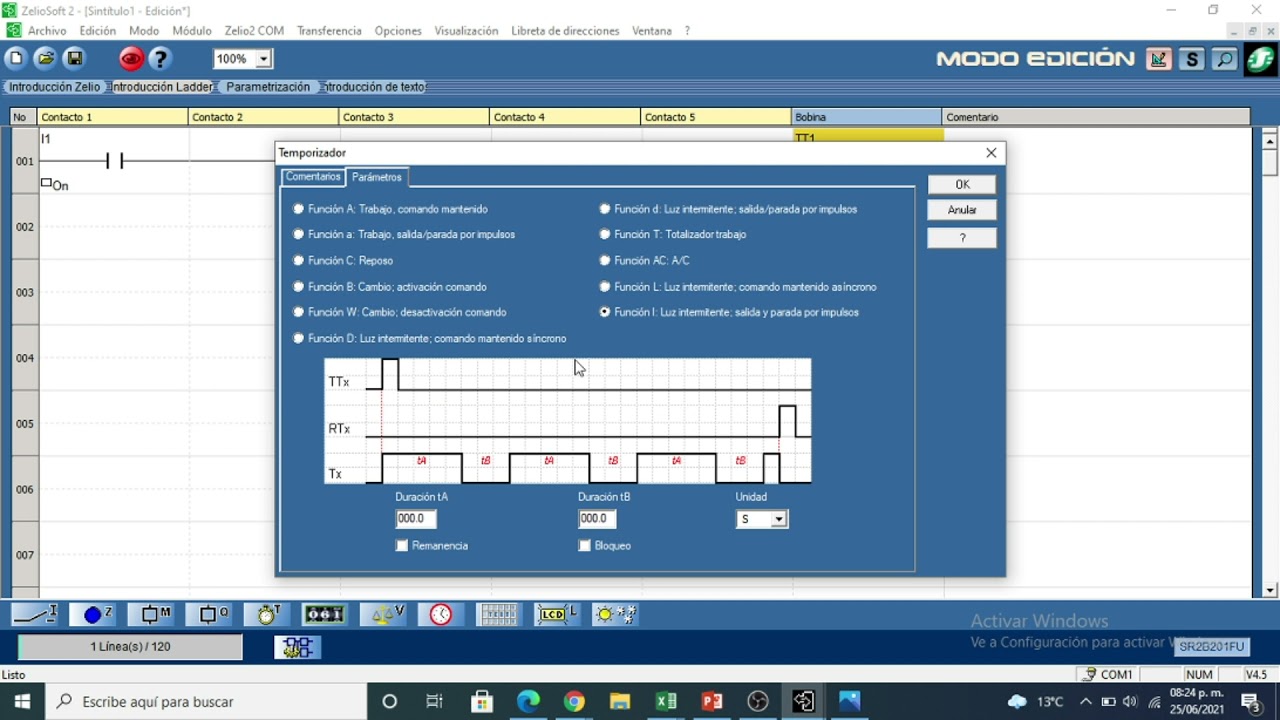Select the LCD backlight L palette
This screenshot has width=1280, height=720.
click(x=557, y=614)
